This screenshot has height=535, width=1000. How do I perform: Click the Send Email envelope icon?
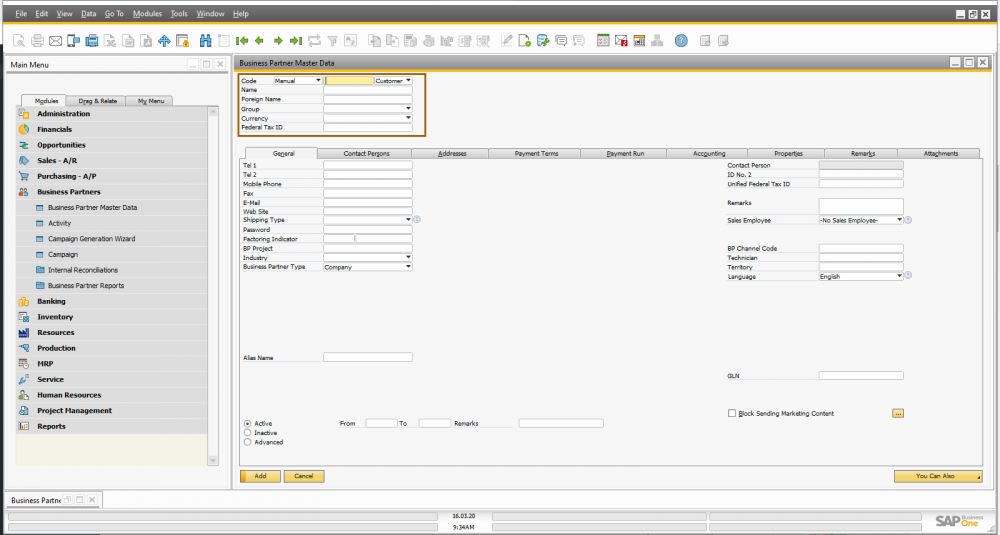pos(55,41)
